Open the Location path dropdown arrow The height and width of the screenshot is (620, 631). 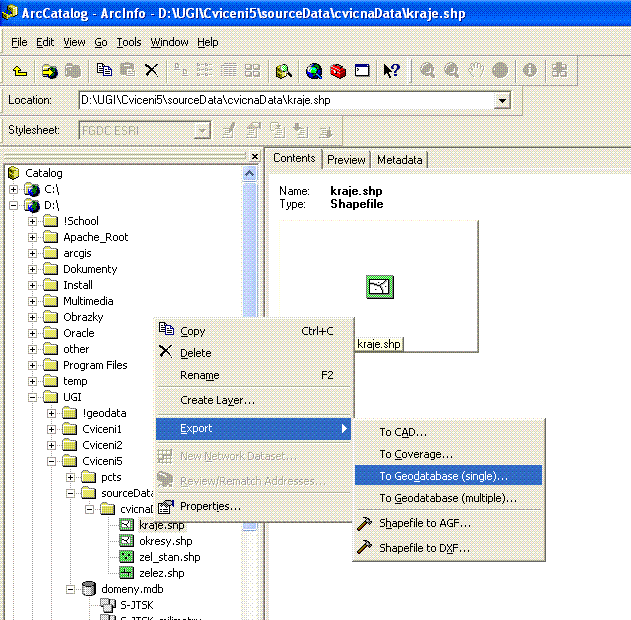pos(502,101)
